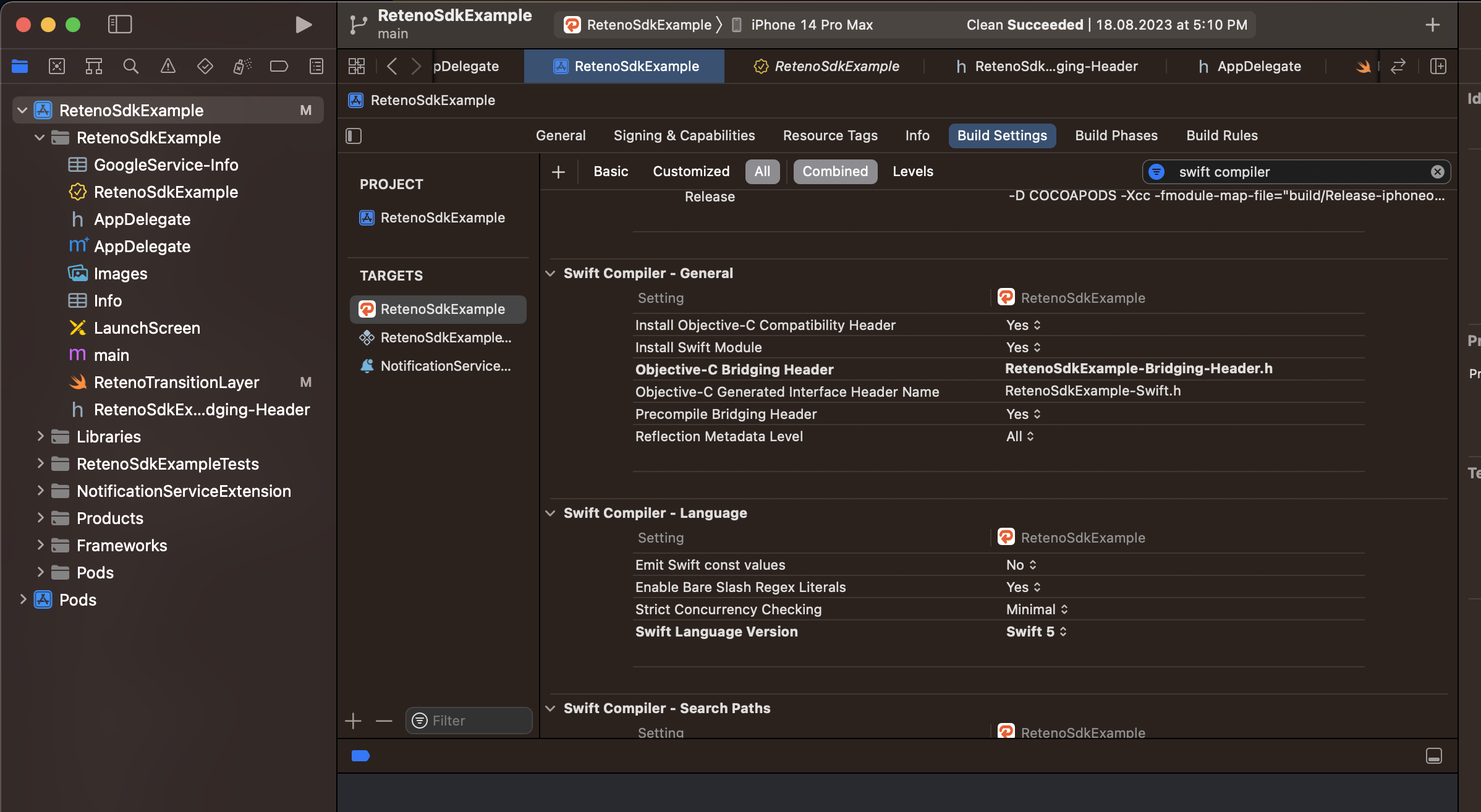Remove the selected target with minus

tap(384, 721)
